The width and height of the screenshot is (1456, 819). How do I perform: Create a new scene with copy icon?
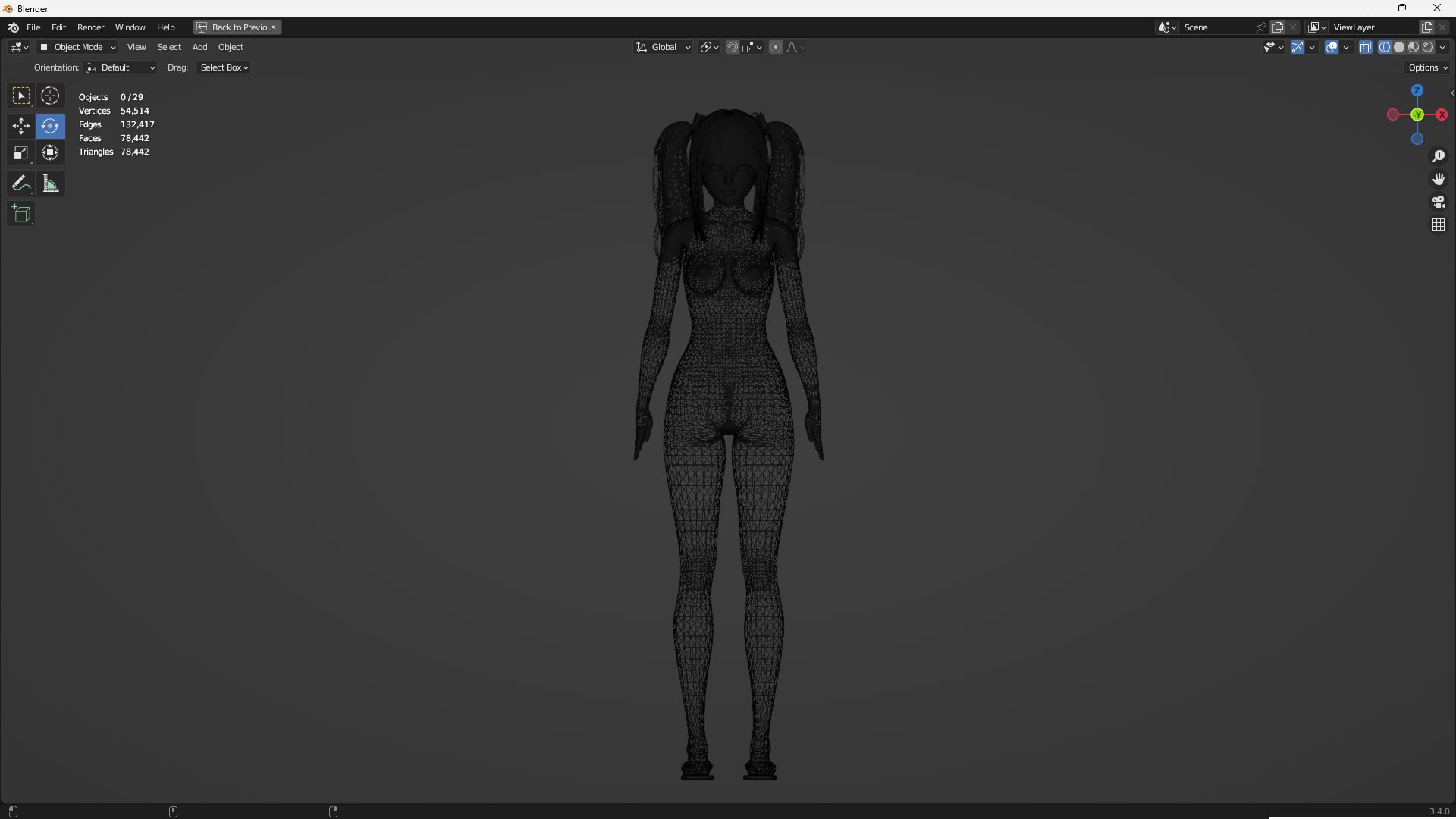[x=1278, y=27]
